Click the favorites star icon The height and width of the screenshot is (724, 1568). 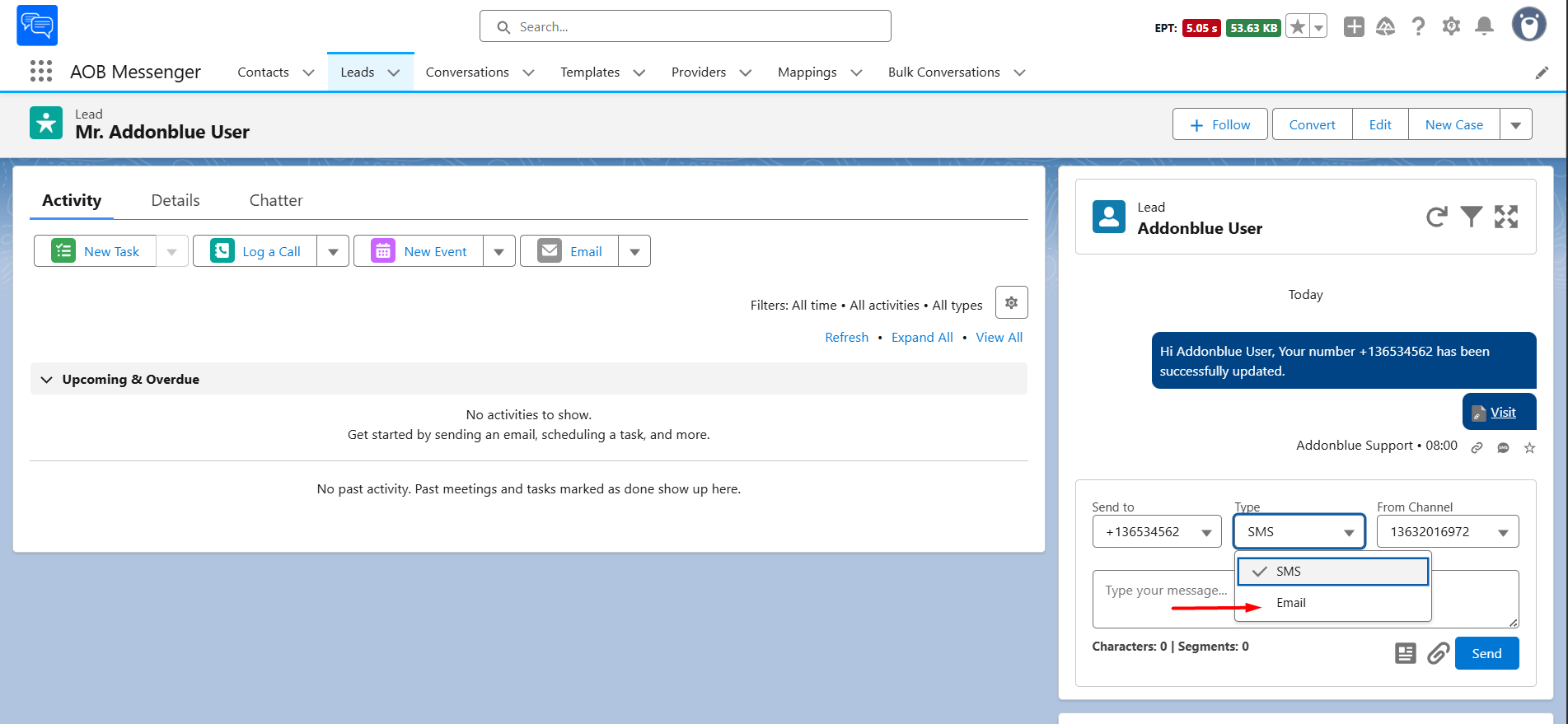click(1298, 27)
